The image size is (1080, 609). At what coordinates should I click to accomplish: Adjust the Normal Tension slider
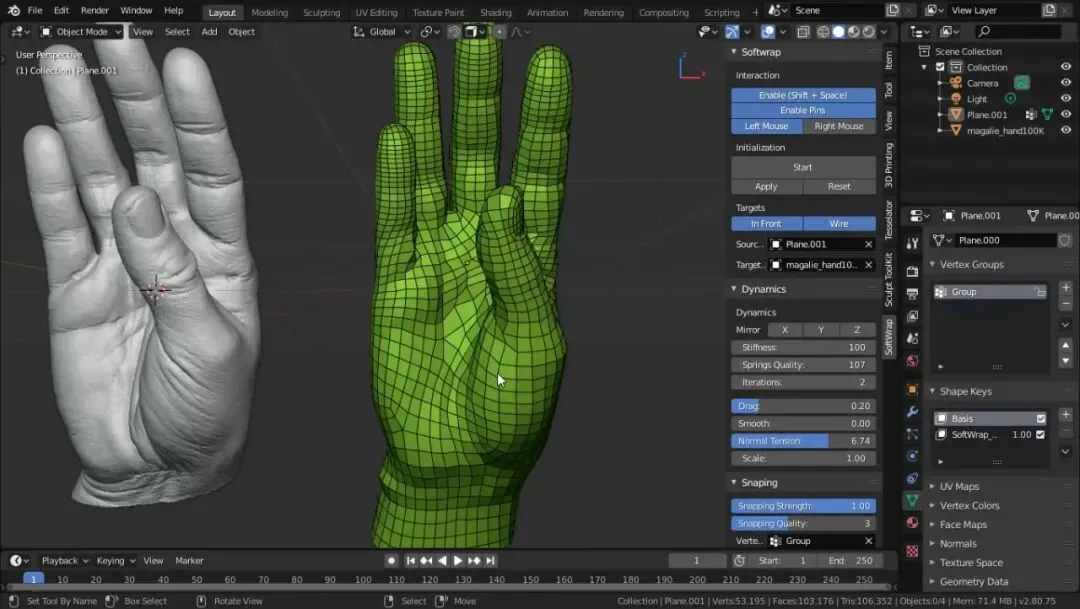point(803,441)
